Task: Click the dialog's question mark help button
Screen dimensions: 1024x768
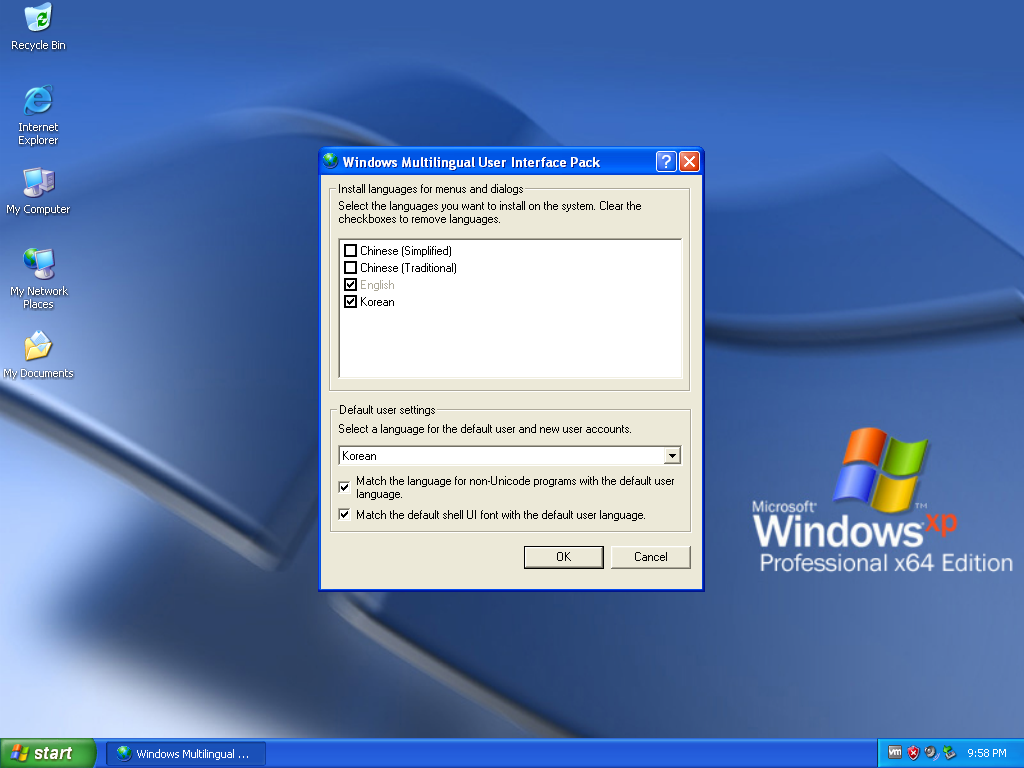Action: click(665, 161)
